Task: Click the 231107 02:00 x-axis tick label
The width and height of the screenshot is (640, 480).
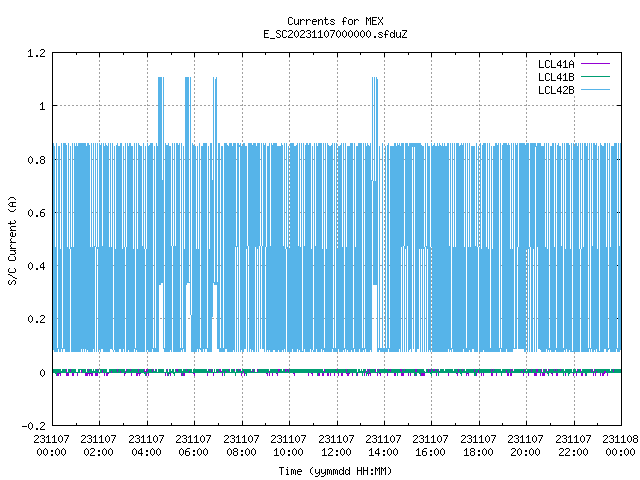Action: click(x=99, y=446)
